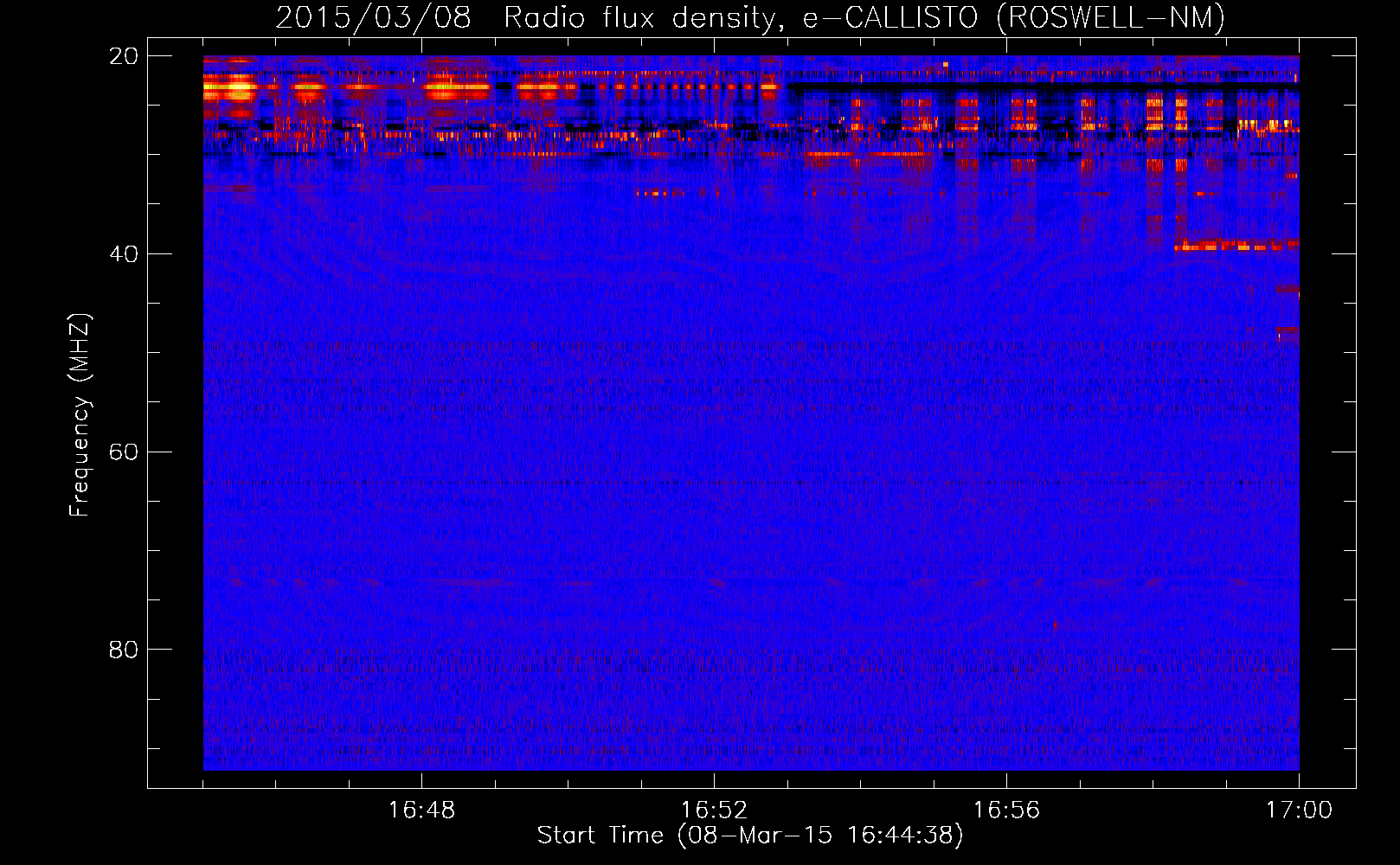Click the 80 frequency tick label
This screenshot has height=865, width=1400.
coord(123,650)
